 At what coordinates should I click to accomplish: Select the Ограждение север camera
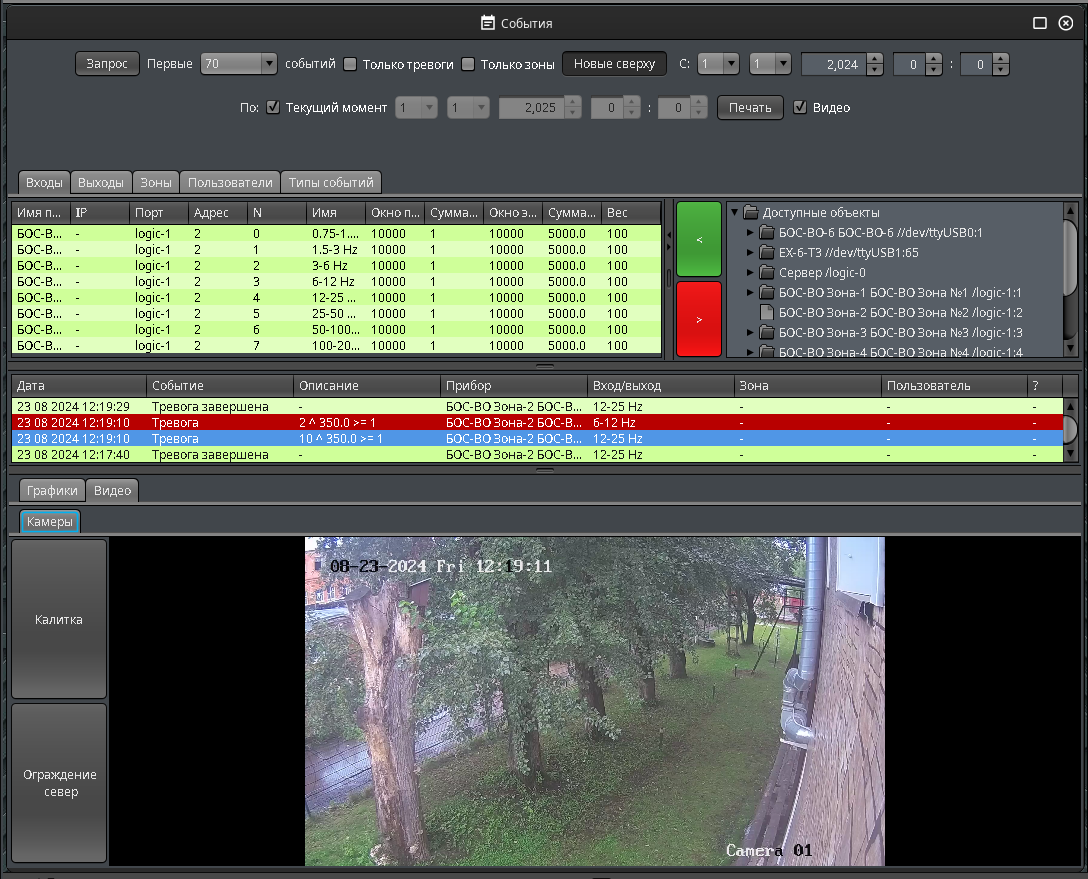point(58,783)
